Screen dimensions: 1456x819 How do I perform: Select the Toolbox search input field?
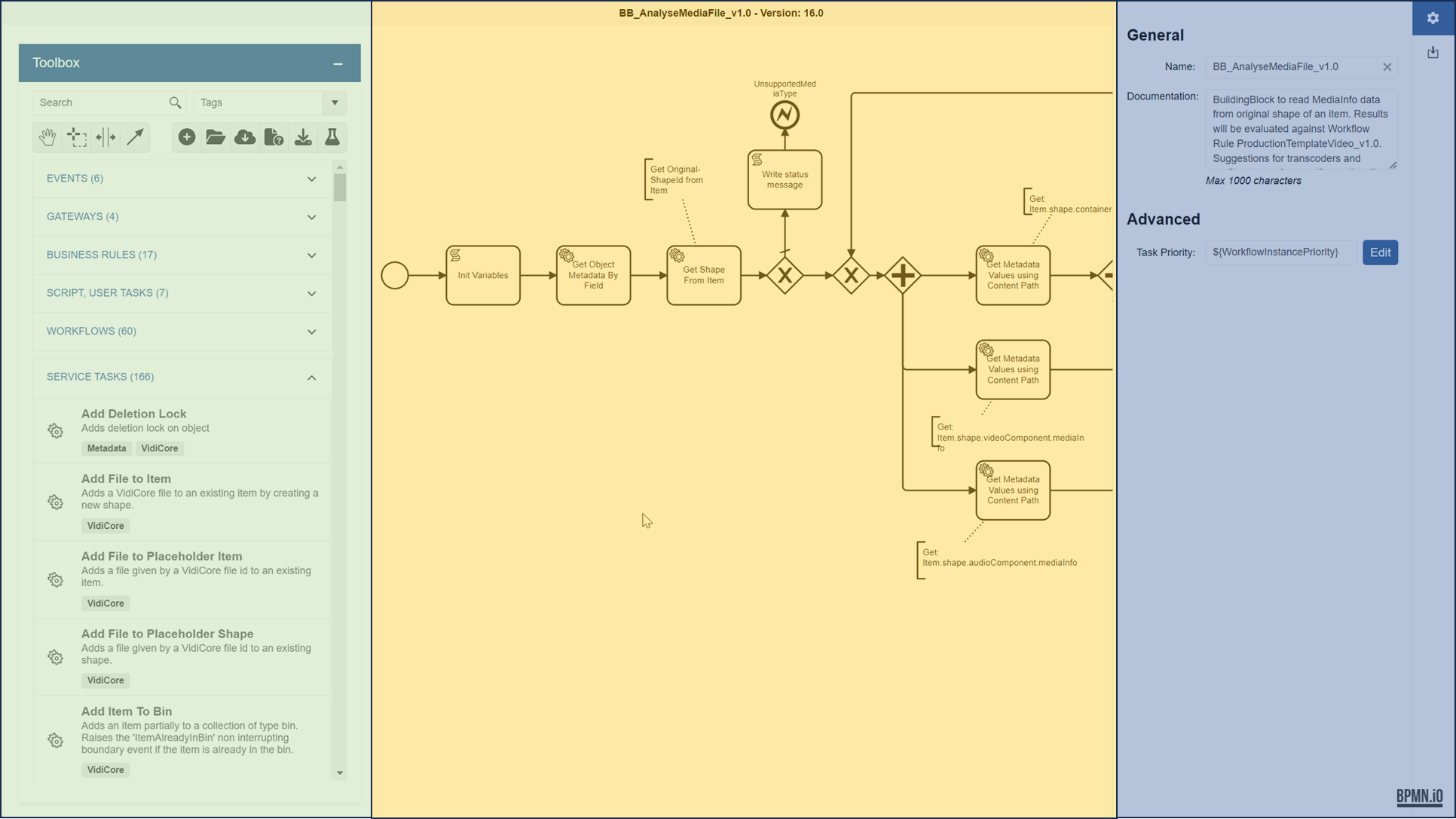pyautogui.click(x=100, y=101)
